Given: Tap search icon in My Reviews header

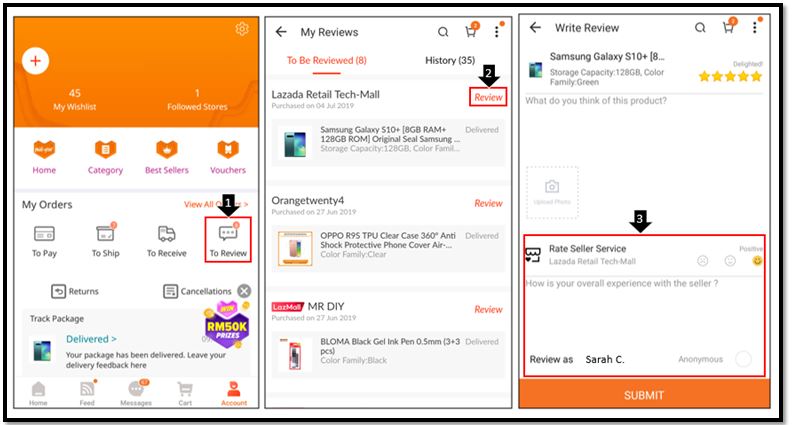Looking at the screenshot, I should coord(443,32).
